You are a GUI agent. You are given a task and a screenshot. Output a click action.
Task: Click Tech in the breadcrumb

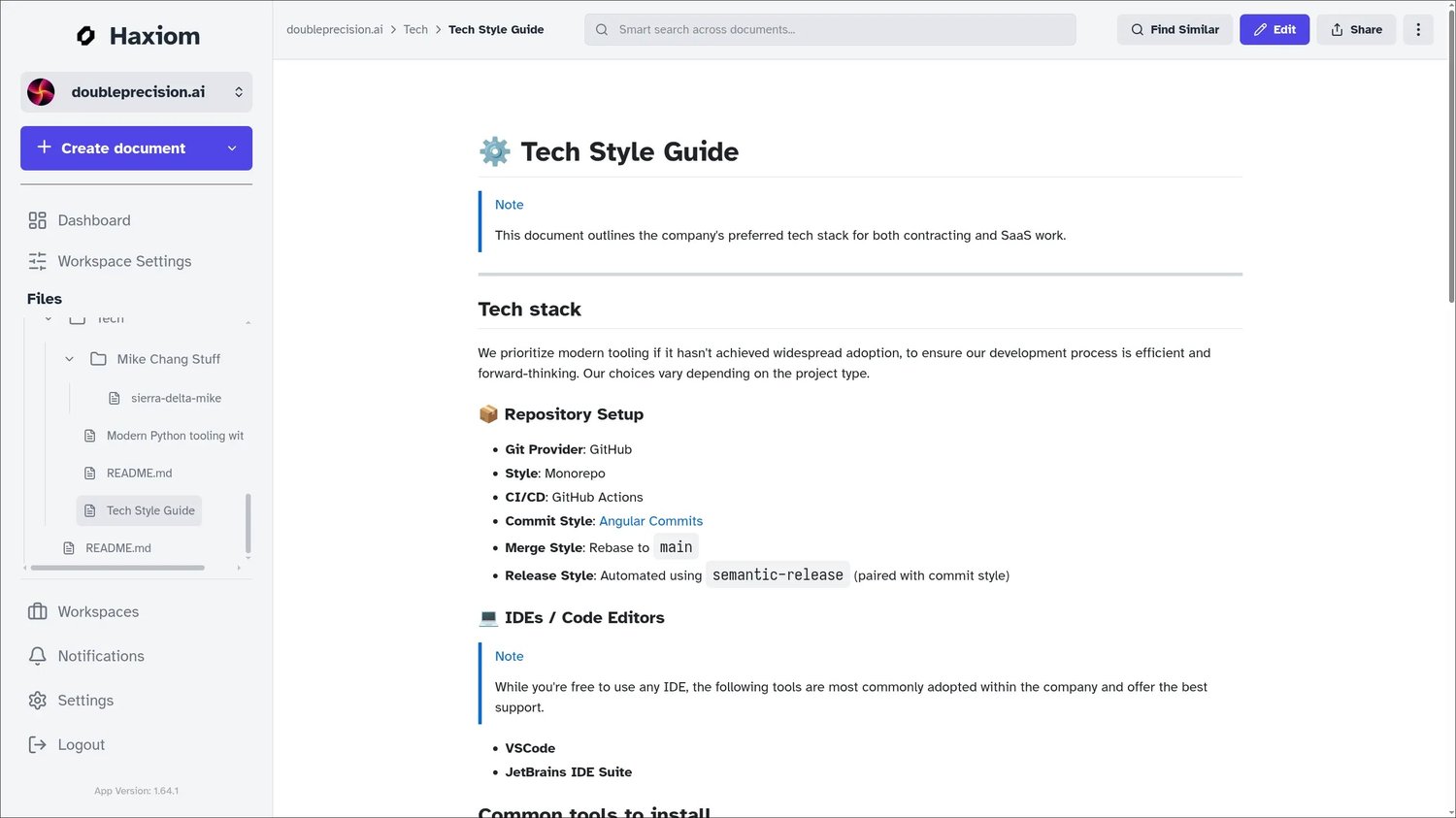(415, 29)
